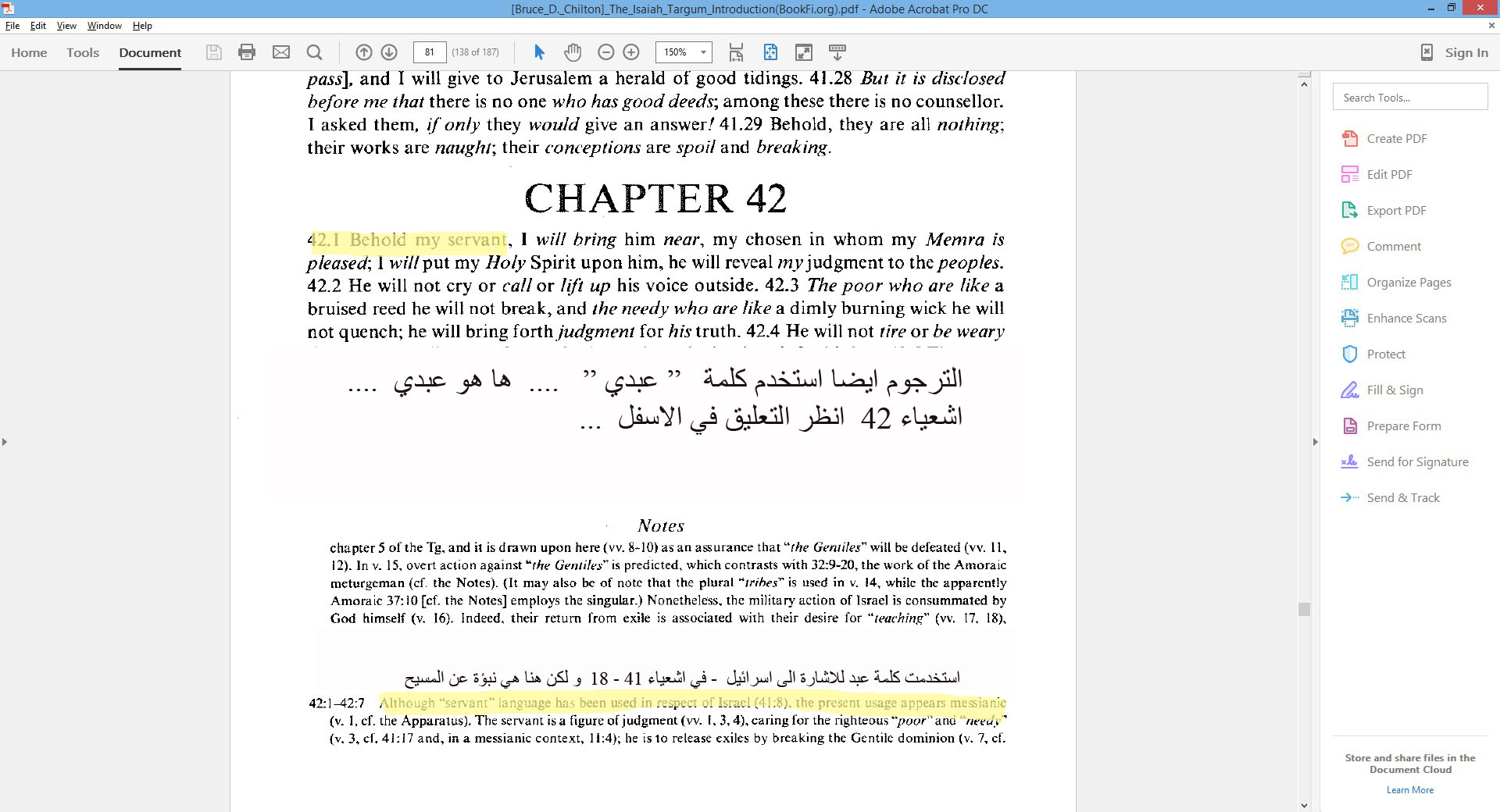Click the vertical scrollbar thumb

pyautogui.click(x=1304, y=609)
